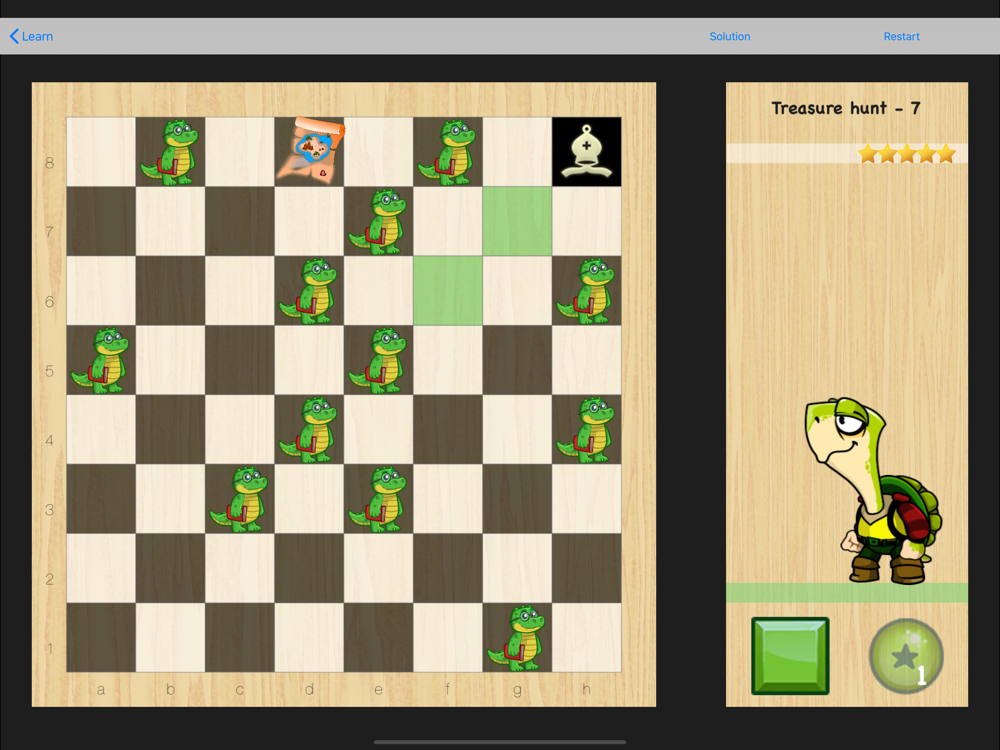Click empty square h7
The image size is (1000, 750).
(587, 221)
